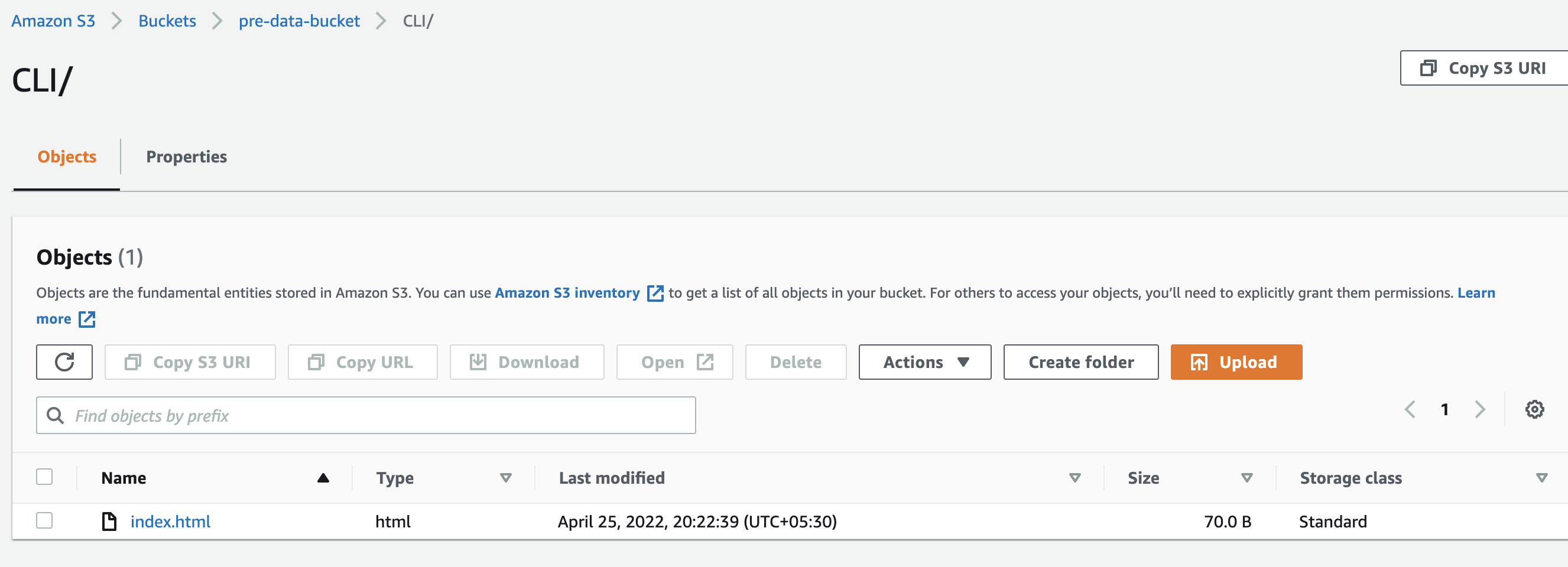Focus the Find objects by prefix field

click(x=378, y=416)
